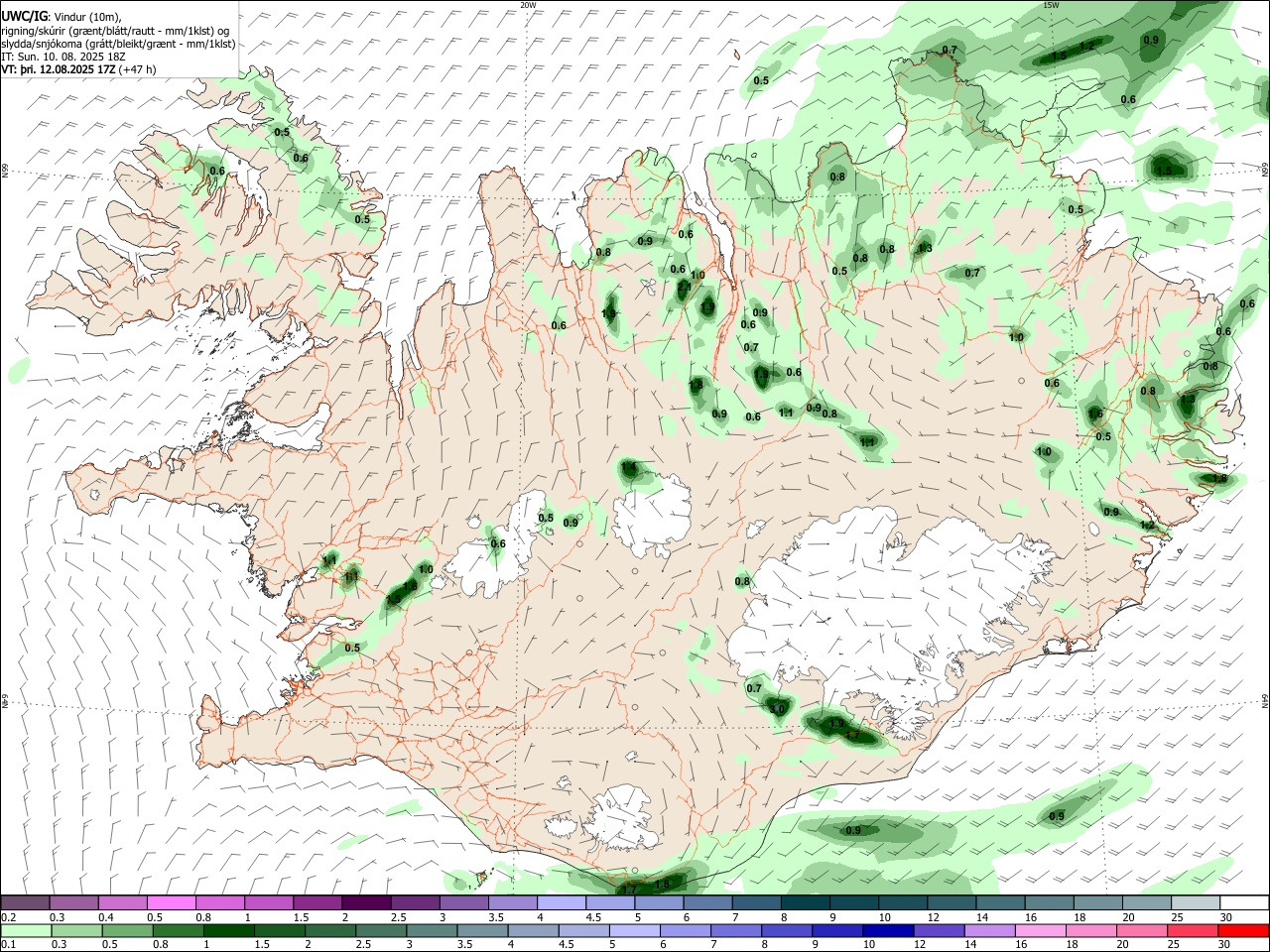This screenshot has width=1270, height=952.
Task: Pick the deep blue 10 mm rain legend swatch
Action: pyautogui.click(x=887, y=930)
